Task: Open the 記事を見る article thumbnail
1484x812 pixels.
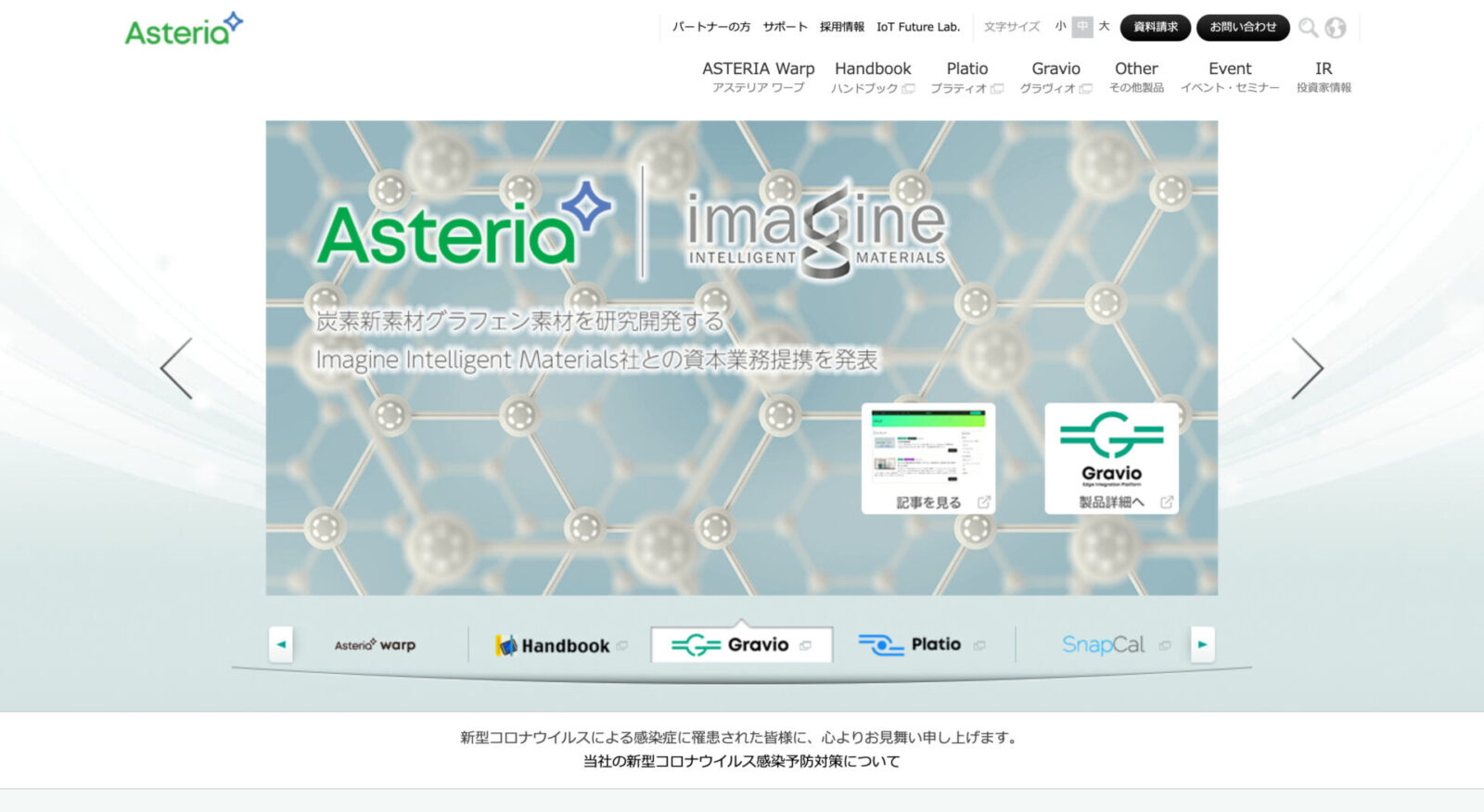Action: [x=928, y=459]
